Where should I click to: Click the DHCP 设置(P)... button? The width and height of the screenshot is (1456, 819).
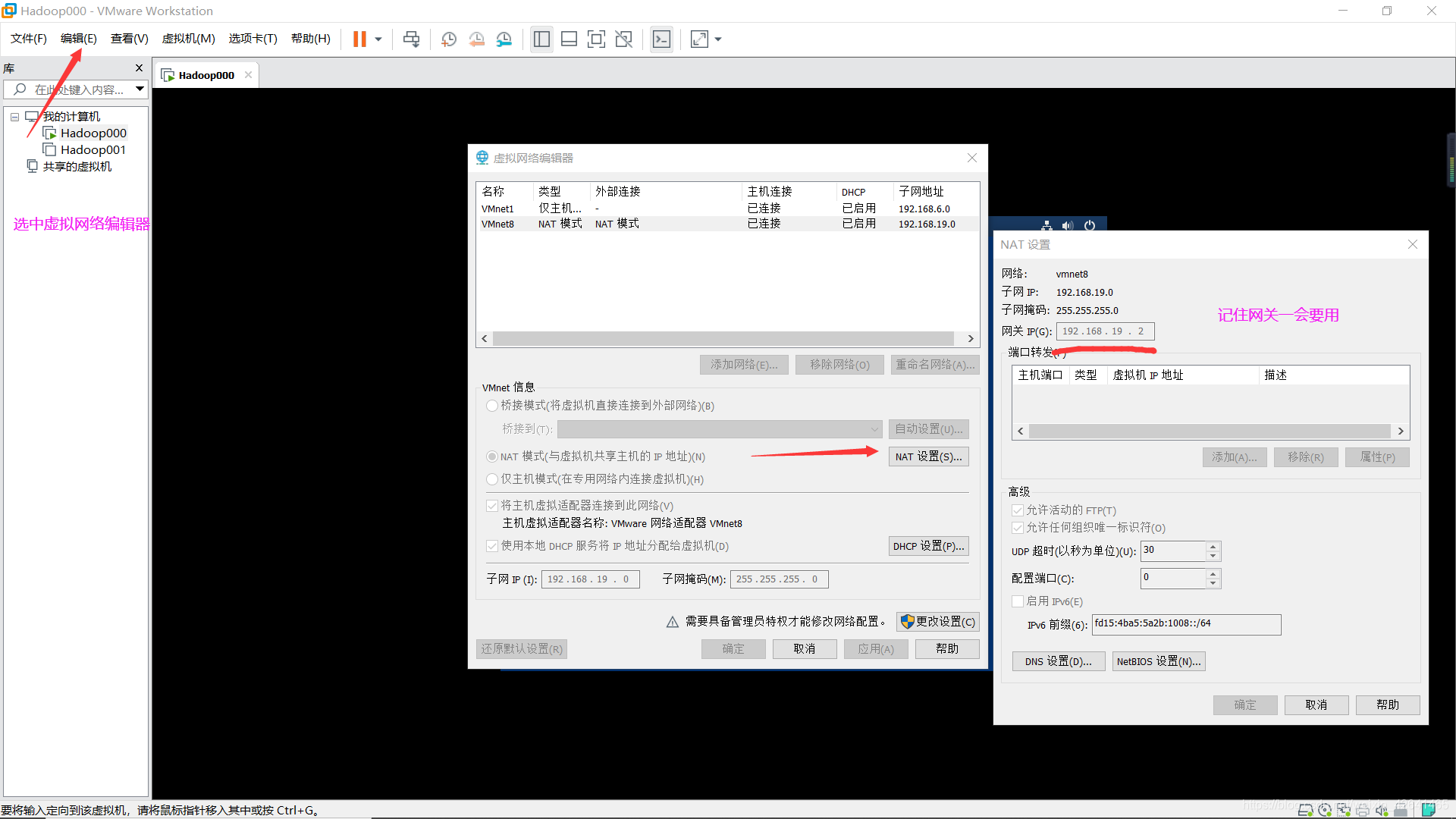[928, 546]
